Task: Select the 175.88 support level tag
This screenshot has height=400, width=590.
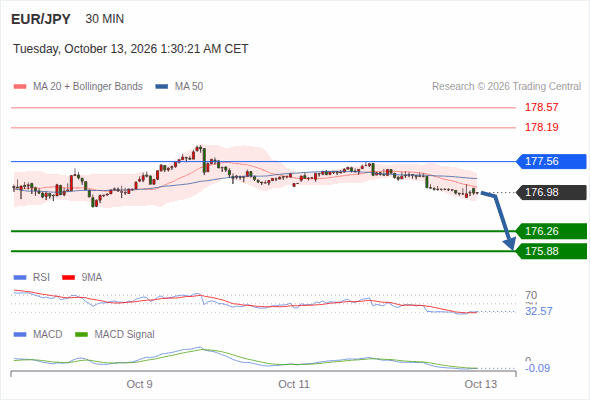Action: (551, 251)
